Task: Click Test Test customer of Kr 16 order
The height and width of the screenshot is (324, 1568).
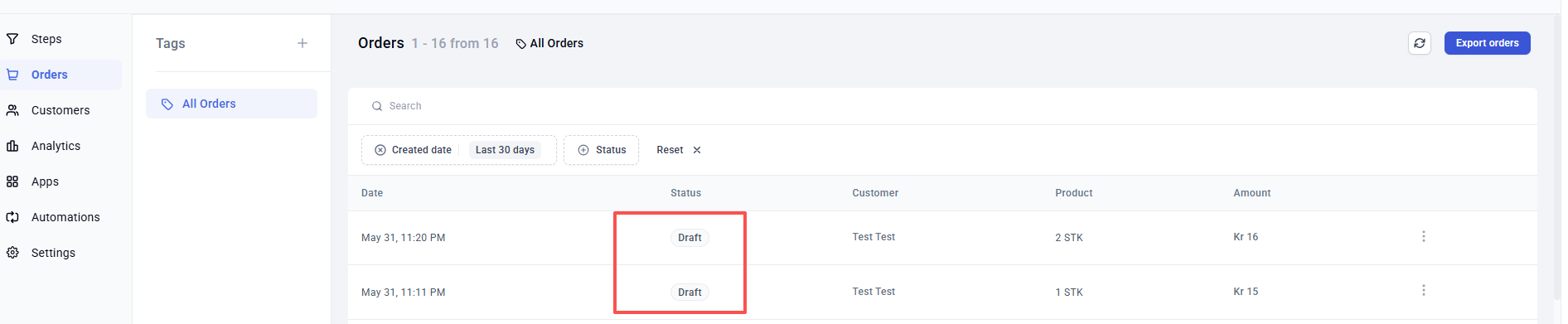Action: [874, 237]
